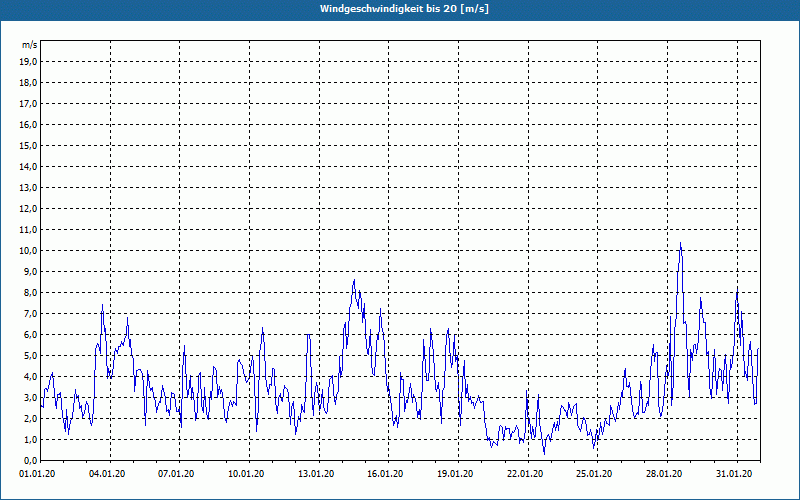Screen dimensions: 800x500
Task: Select the 10,0 y-axis label
Action: coord(28,251)
